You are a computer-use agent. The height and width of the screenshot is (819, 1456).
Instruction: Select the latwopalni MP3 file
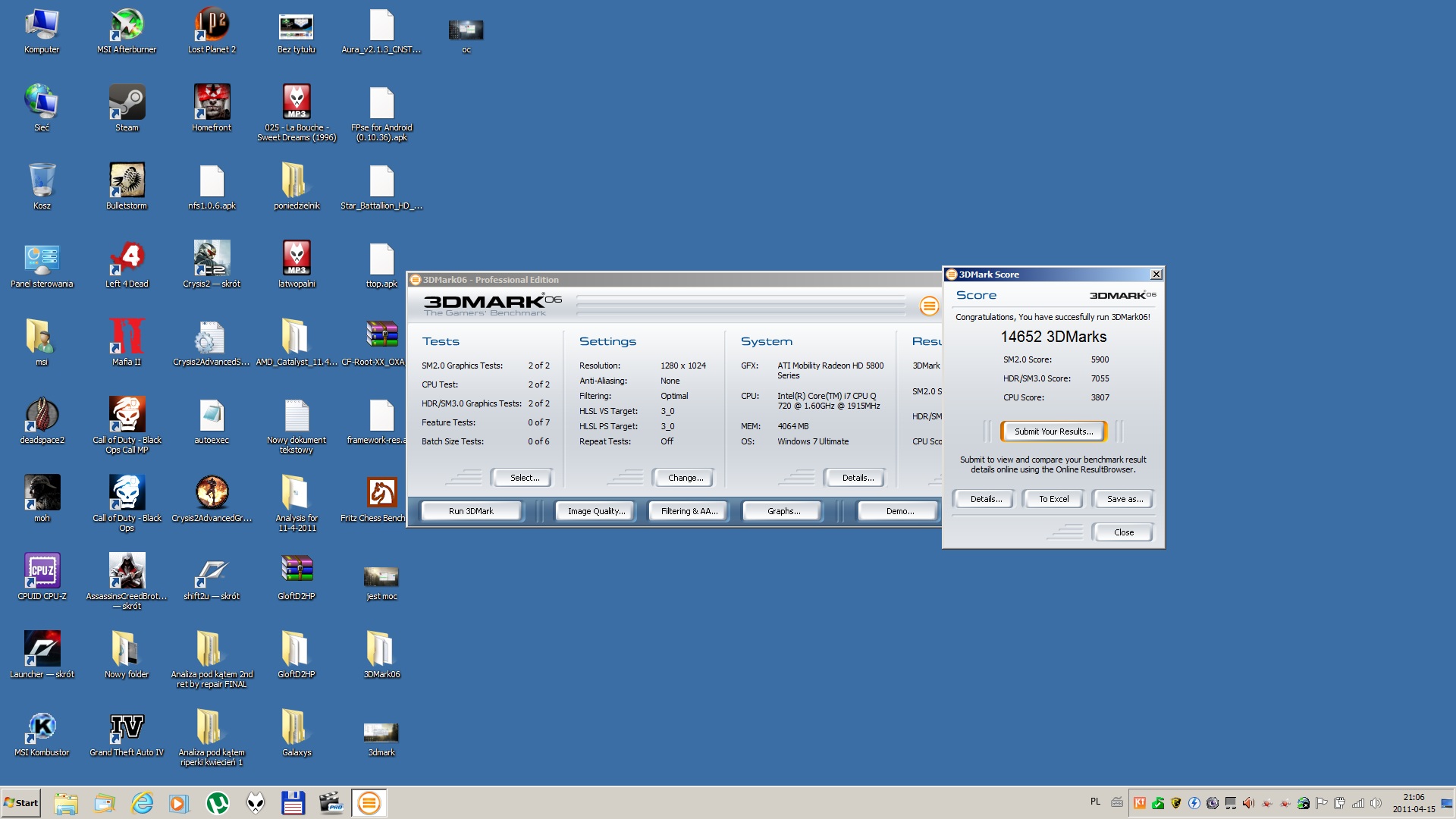click(297, 265)
